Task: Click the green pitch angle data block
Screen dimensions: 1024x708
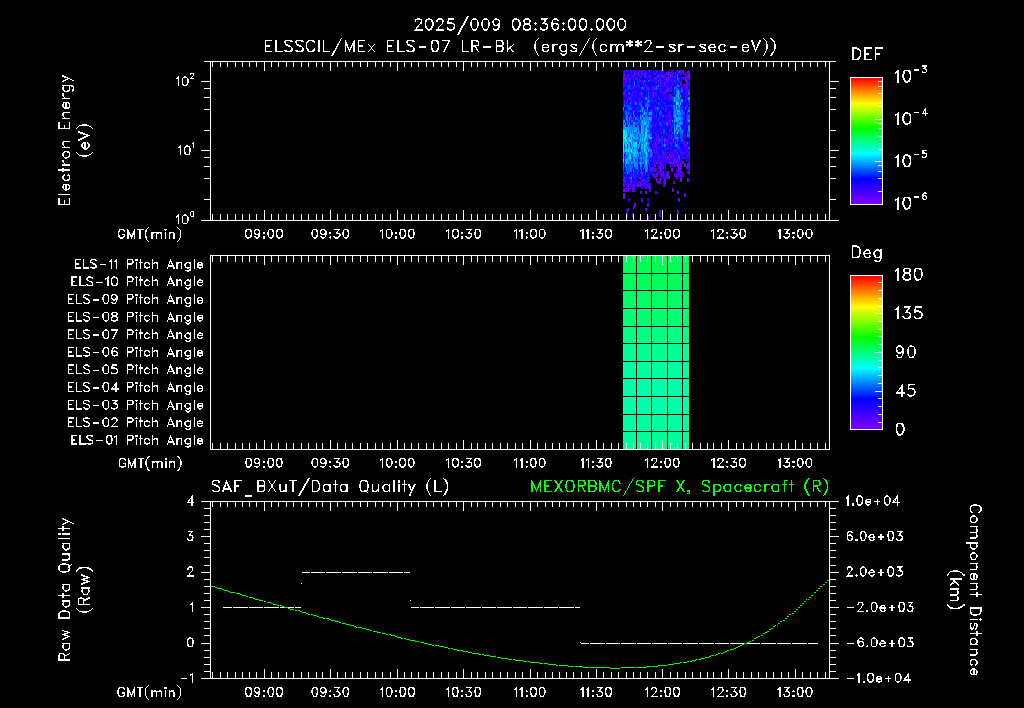Action: coord(656,352)
